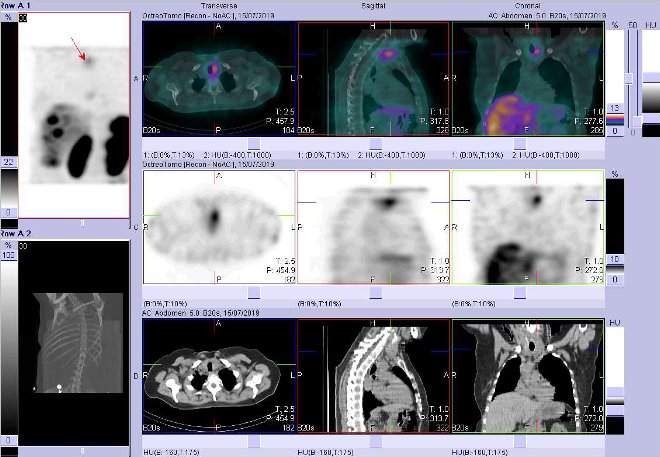Screen dimensions: 660x457
Task: Click the red arrow annotation in Row A 1
Action: click(77, 46)
